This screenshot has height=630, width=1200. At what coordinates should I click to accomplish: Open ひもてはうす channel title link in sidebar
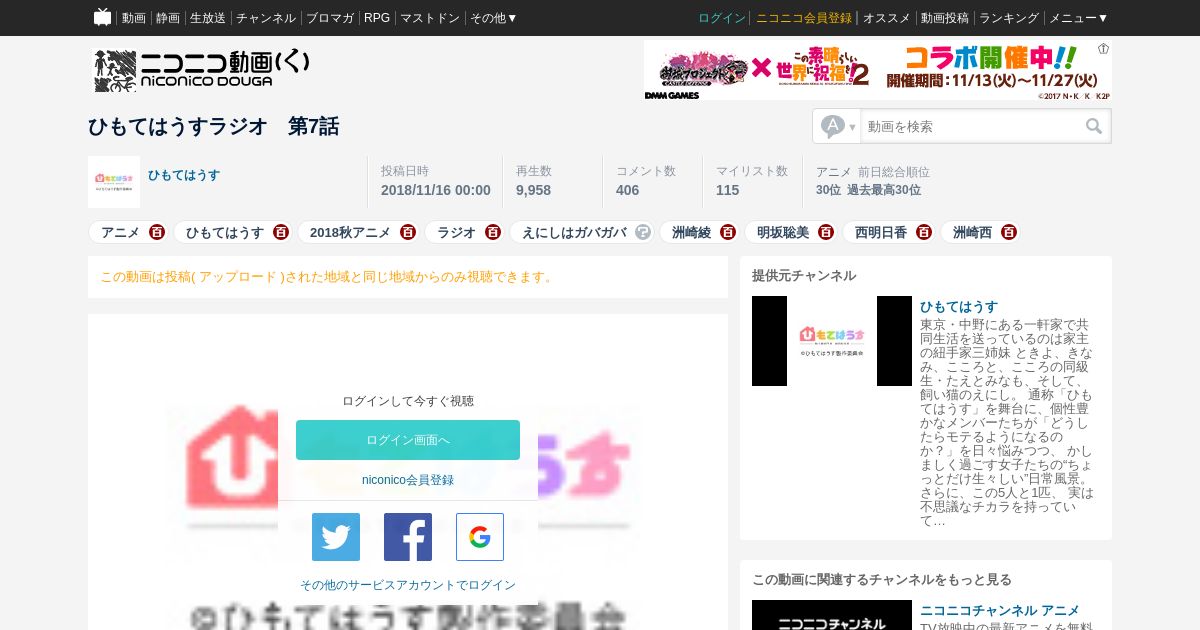(959, 307)
